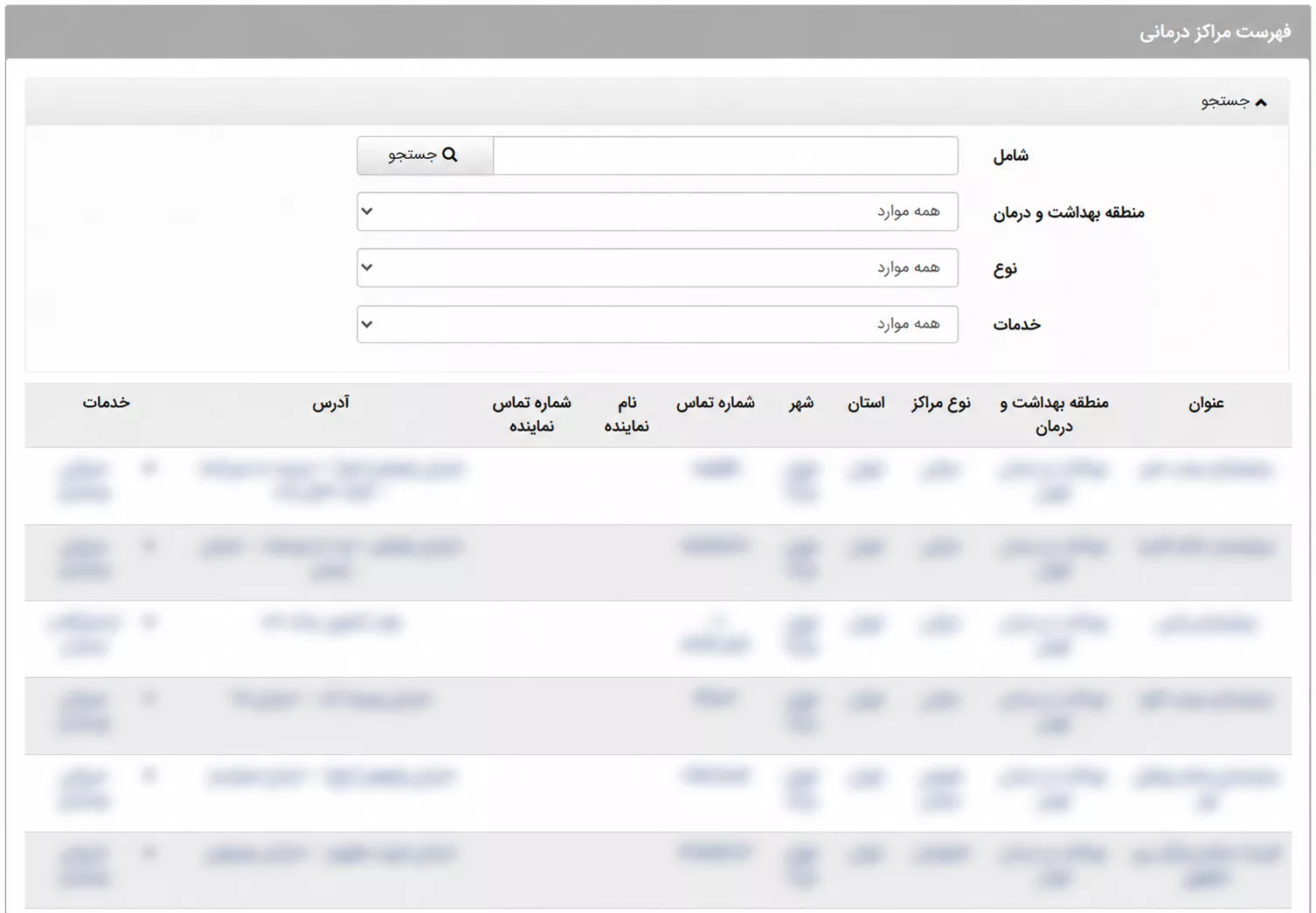Click the شماره تماس column header
The height and width of the screenshot is (913, 1316).
pos(716,403)
